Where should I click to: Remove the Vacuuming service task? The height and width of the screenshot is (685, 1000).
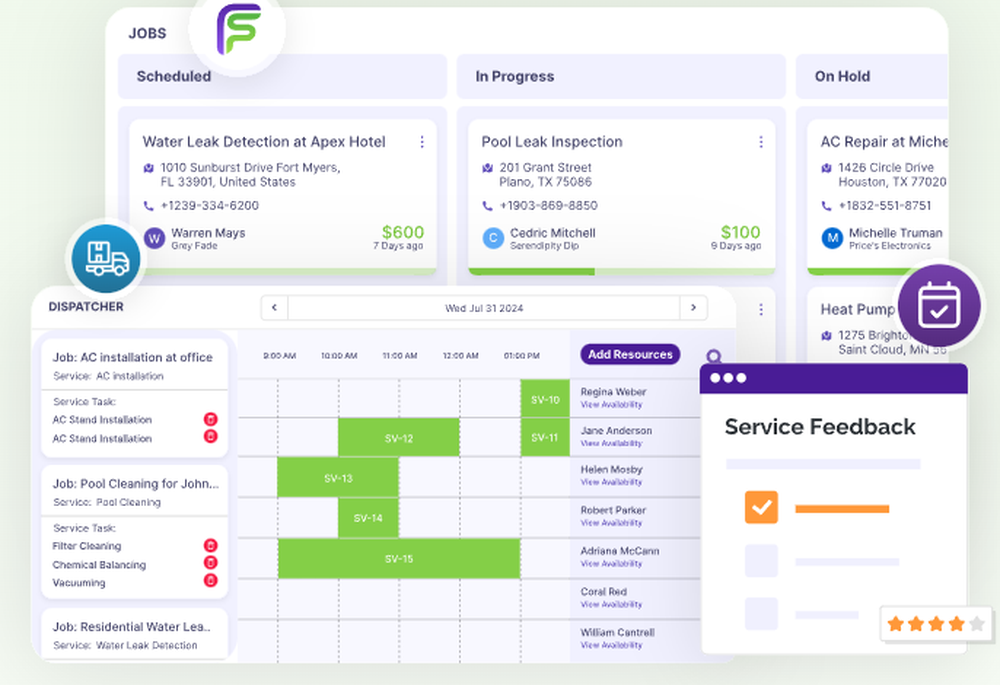pos(210,581)
